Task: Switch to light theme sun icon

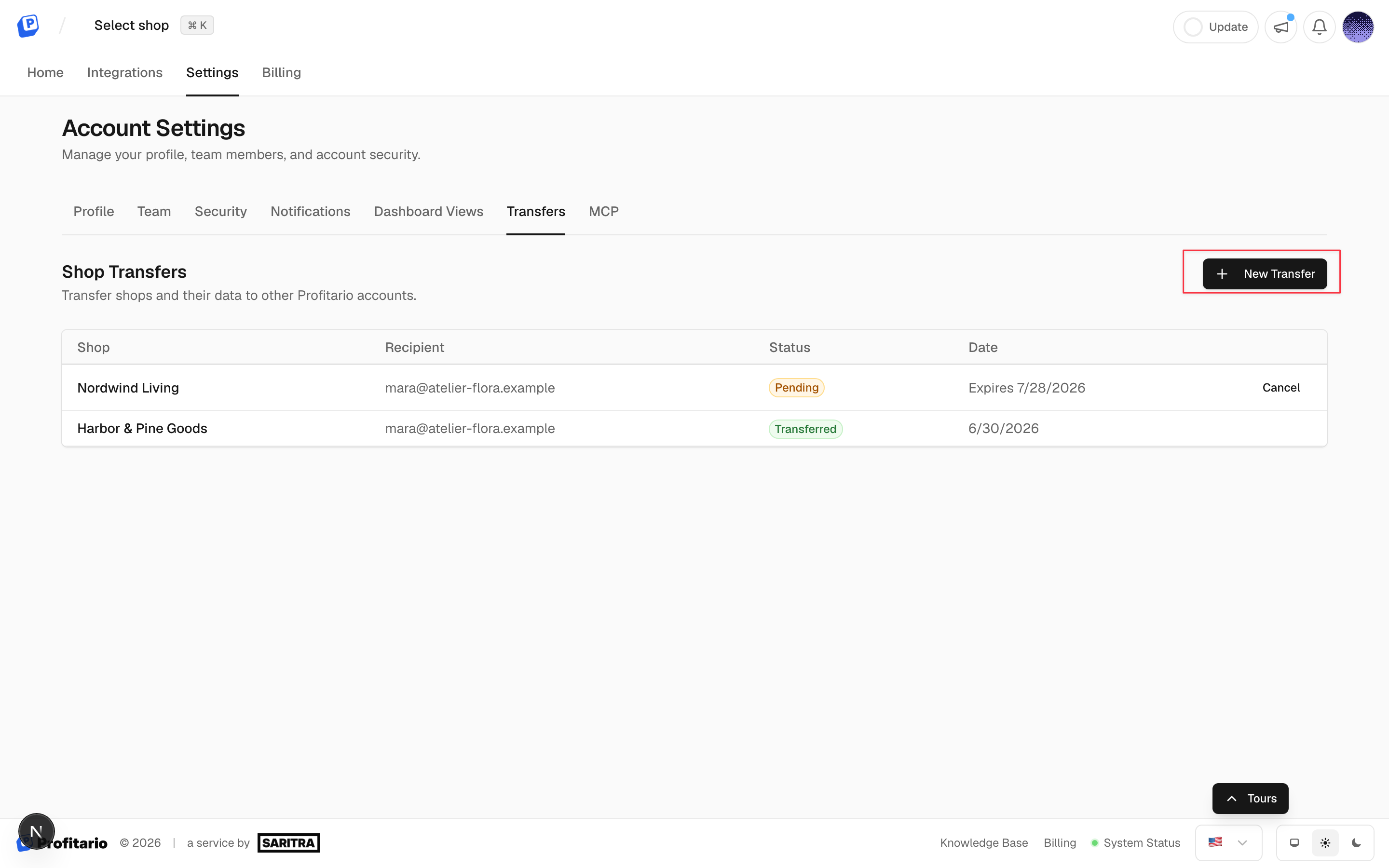Action: 1325,843
